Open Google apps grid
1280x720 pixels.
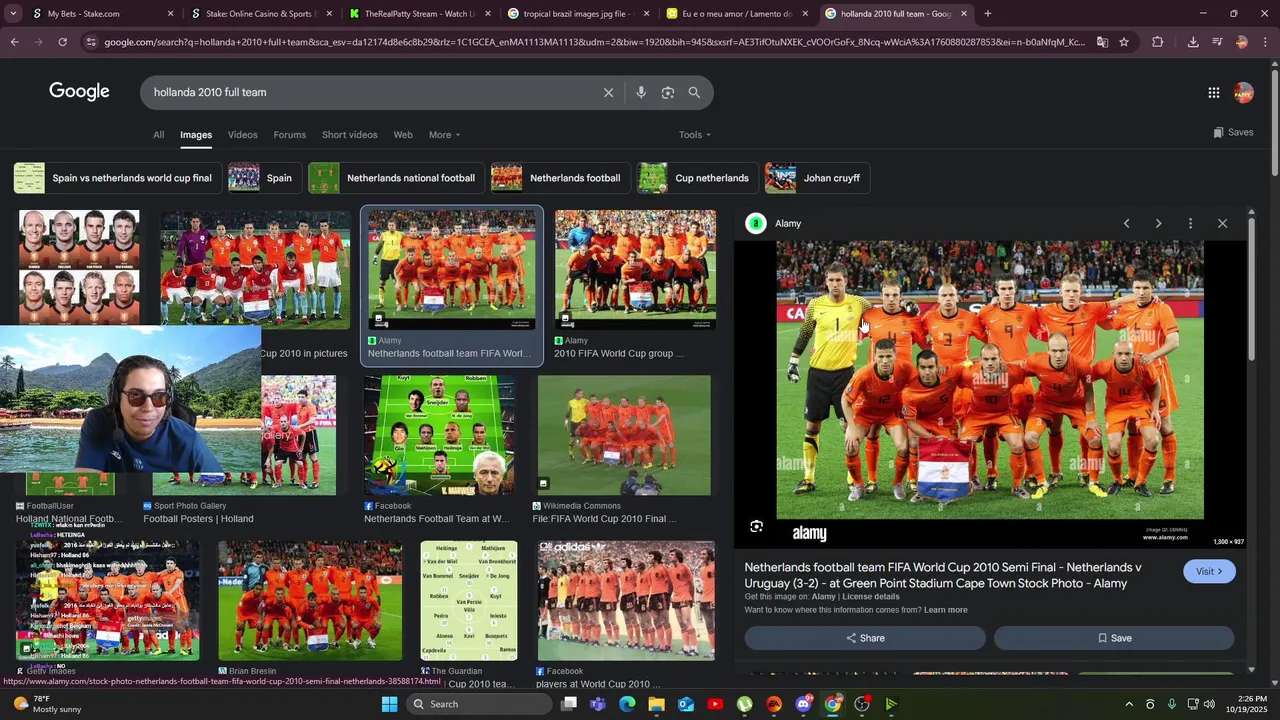pyautogui.click(x=1213, y=92)
